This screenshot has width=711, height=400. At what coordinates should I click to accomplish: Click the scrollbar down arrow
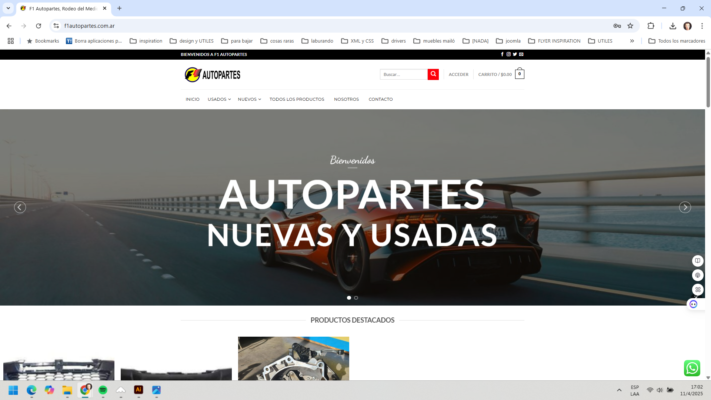708,377
